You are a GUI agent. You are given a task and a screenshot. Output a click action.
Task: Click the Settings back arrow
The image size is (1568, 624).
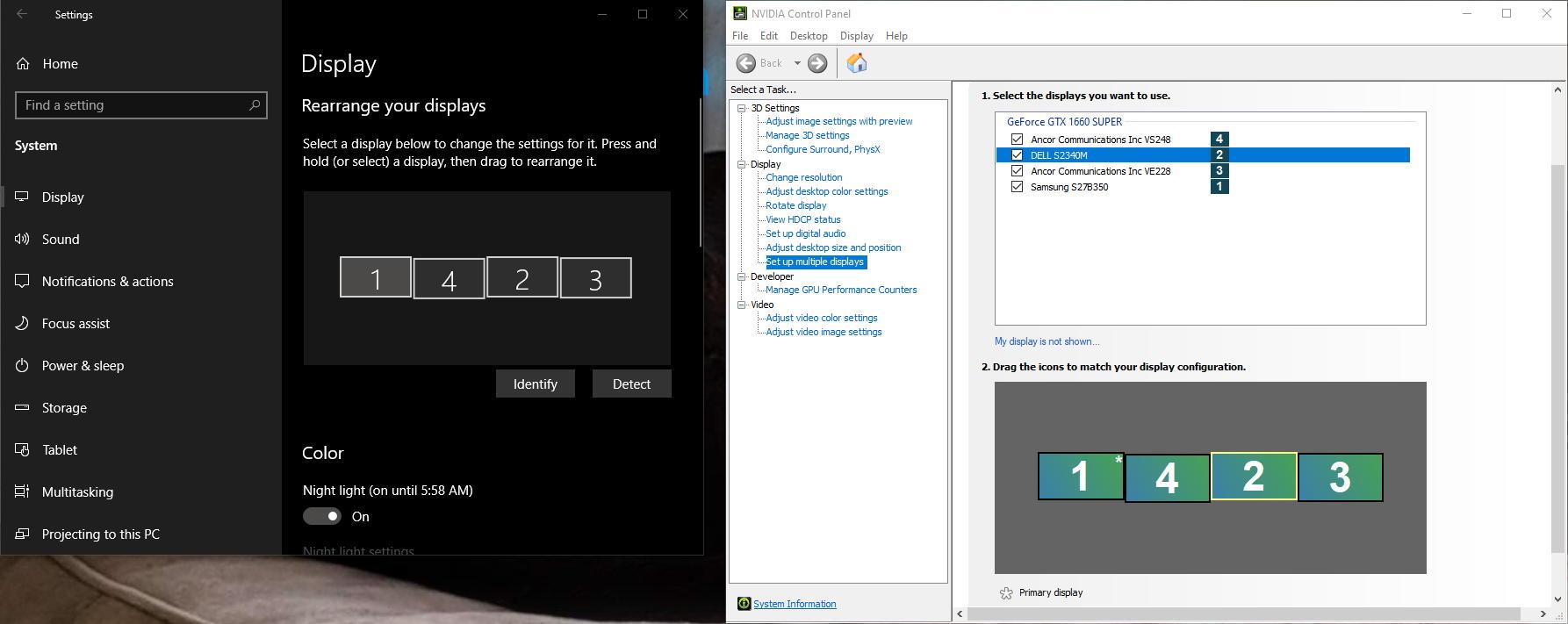pyautogui.click(x=22, y=14)
